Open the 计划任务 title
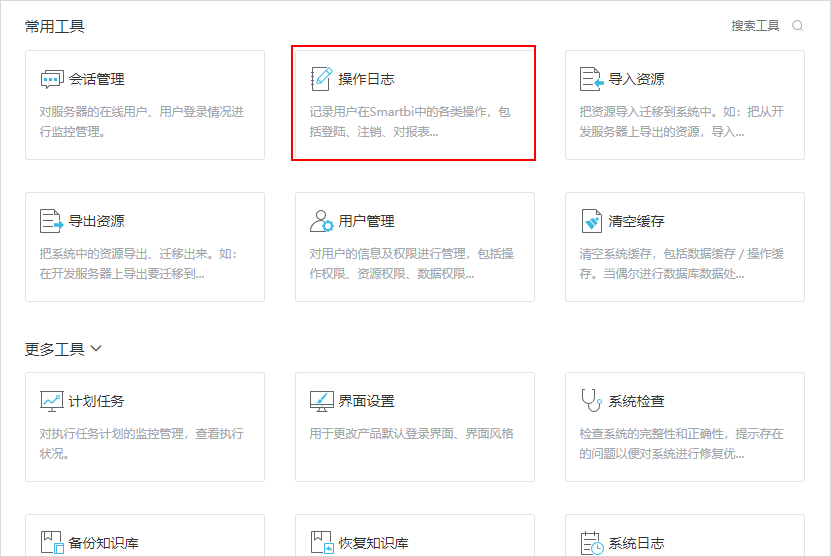The width and height of the screenshot is (831, 557). pos(96,401)
